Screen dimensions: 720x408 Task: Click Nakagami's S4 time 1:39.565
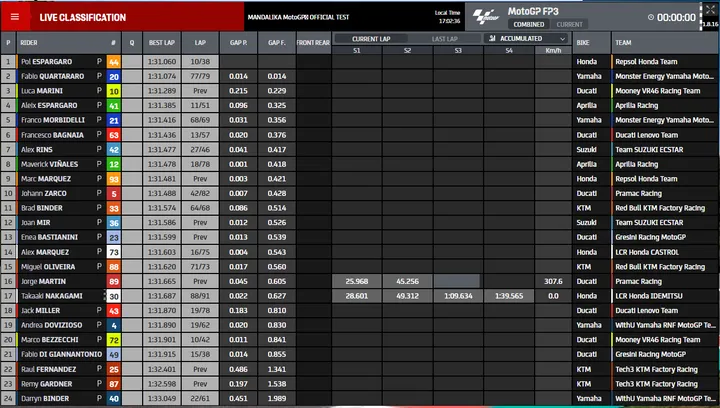pos(509,296)
